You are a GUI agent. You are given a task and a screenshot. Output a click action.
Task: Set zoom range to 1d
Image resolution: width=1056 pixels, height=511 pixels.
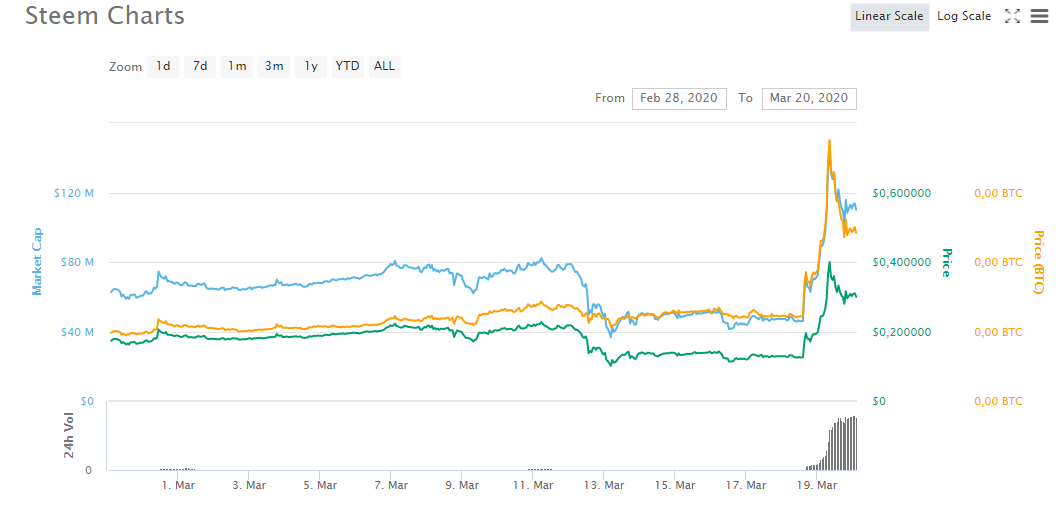click(162, 66)
